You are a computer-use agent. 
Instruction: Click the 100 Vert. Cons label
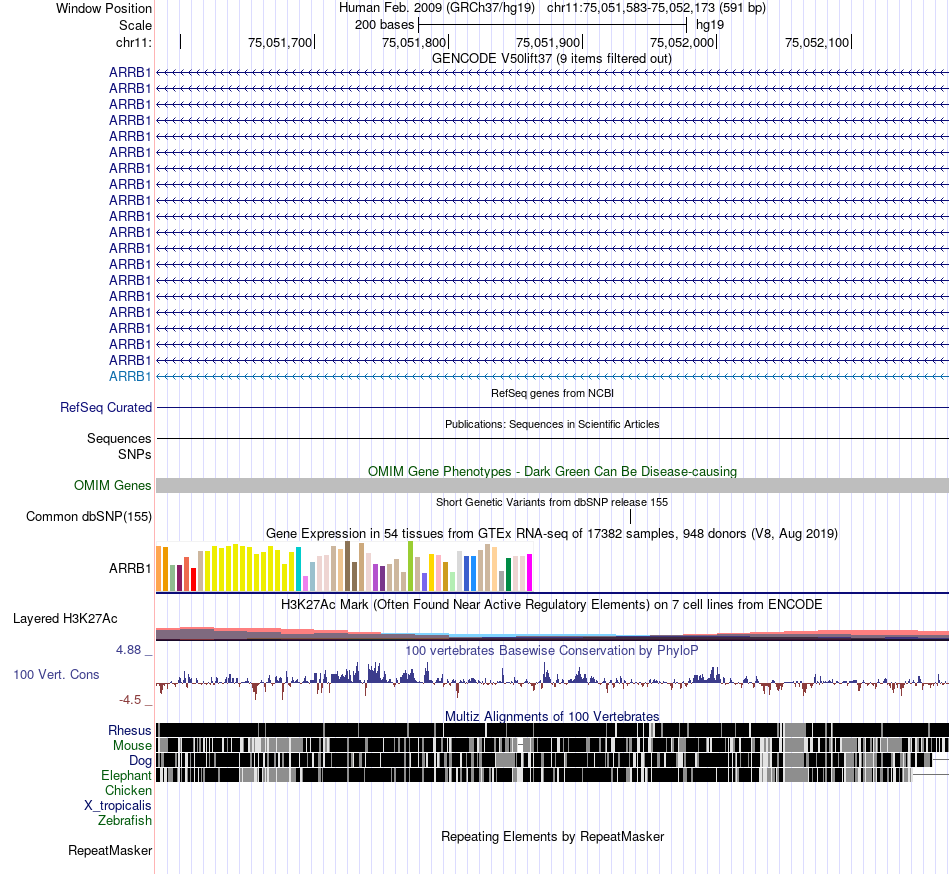56,675
